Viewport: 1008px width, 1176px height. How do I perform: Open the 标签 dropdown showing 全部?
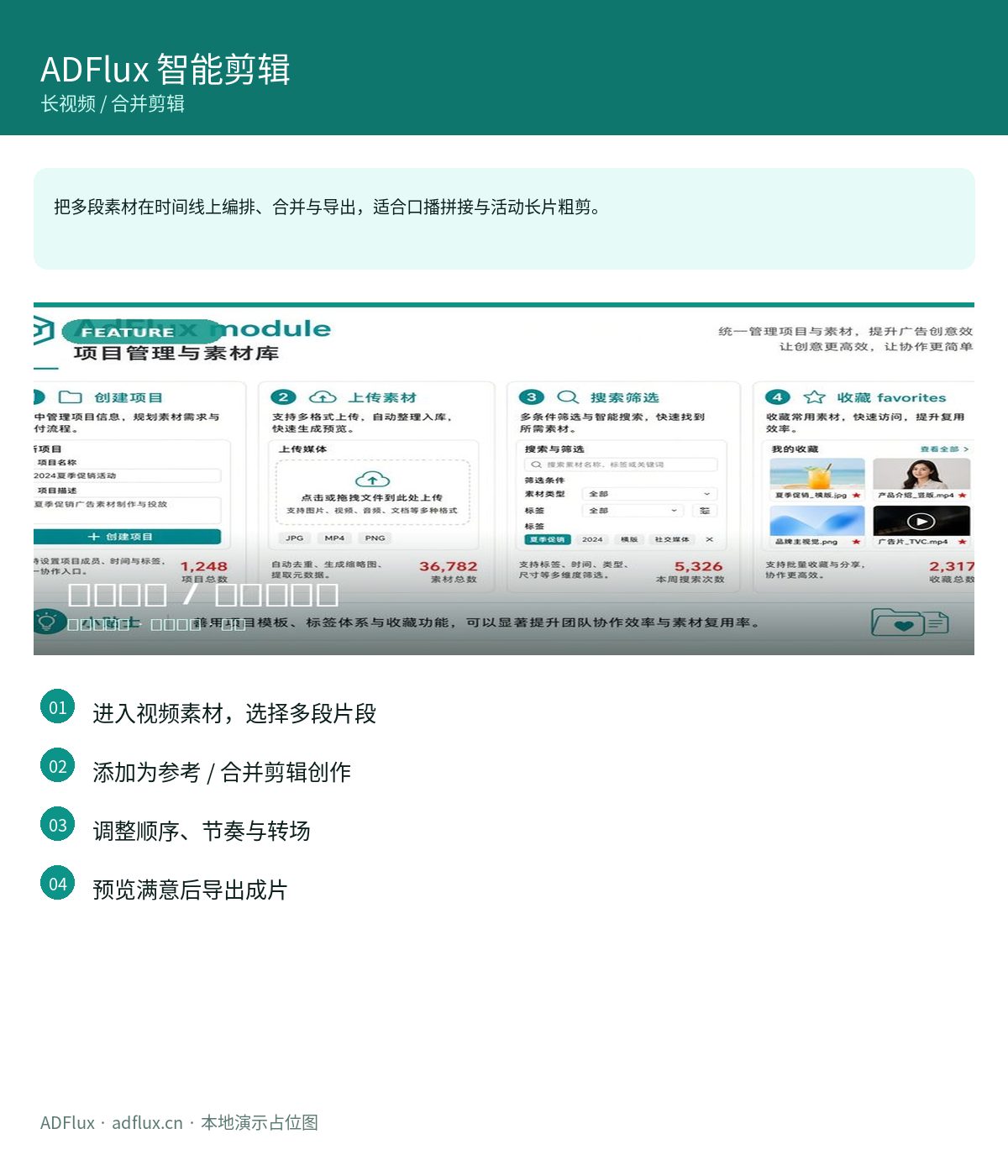pyautogui.click(x=633, y=511)
